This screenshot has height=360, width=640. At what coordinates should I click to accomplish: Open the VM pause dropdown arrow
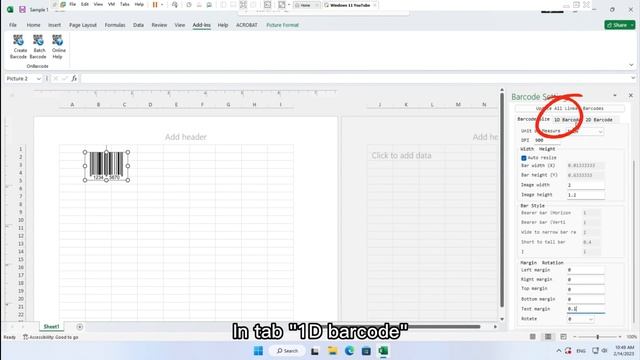pos(162,5)
